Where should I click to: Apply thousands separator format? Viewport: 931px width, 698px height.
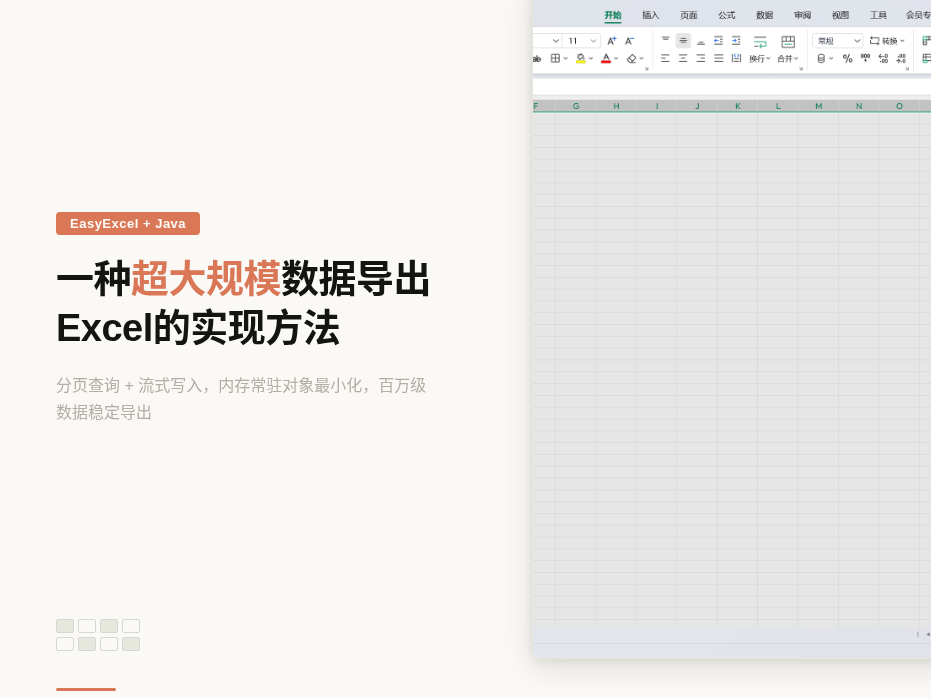pyautogui.click(x=866, y=58)
